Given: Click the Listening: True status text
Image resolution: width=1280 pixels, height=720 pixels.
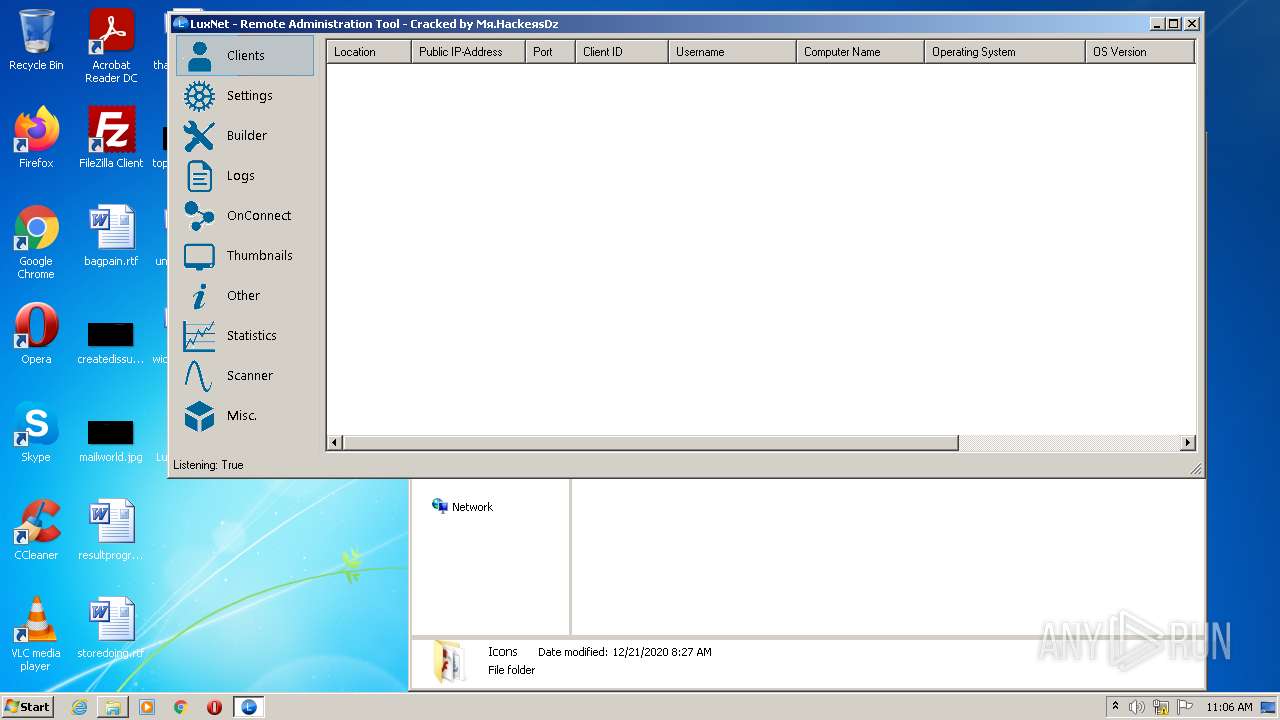Looking at the screenshot, I should (208, 465).
